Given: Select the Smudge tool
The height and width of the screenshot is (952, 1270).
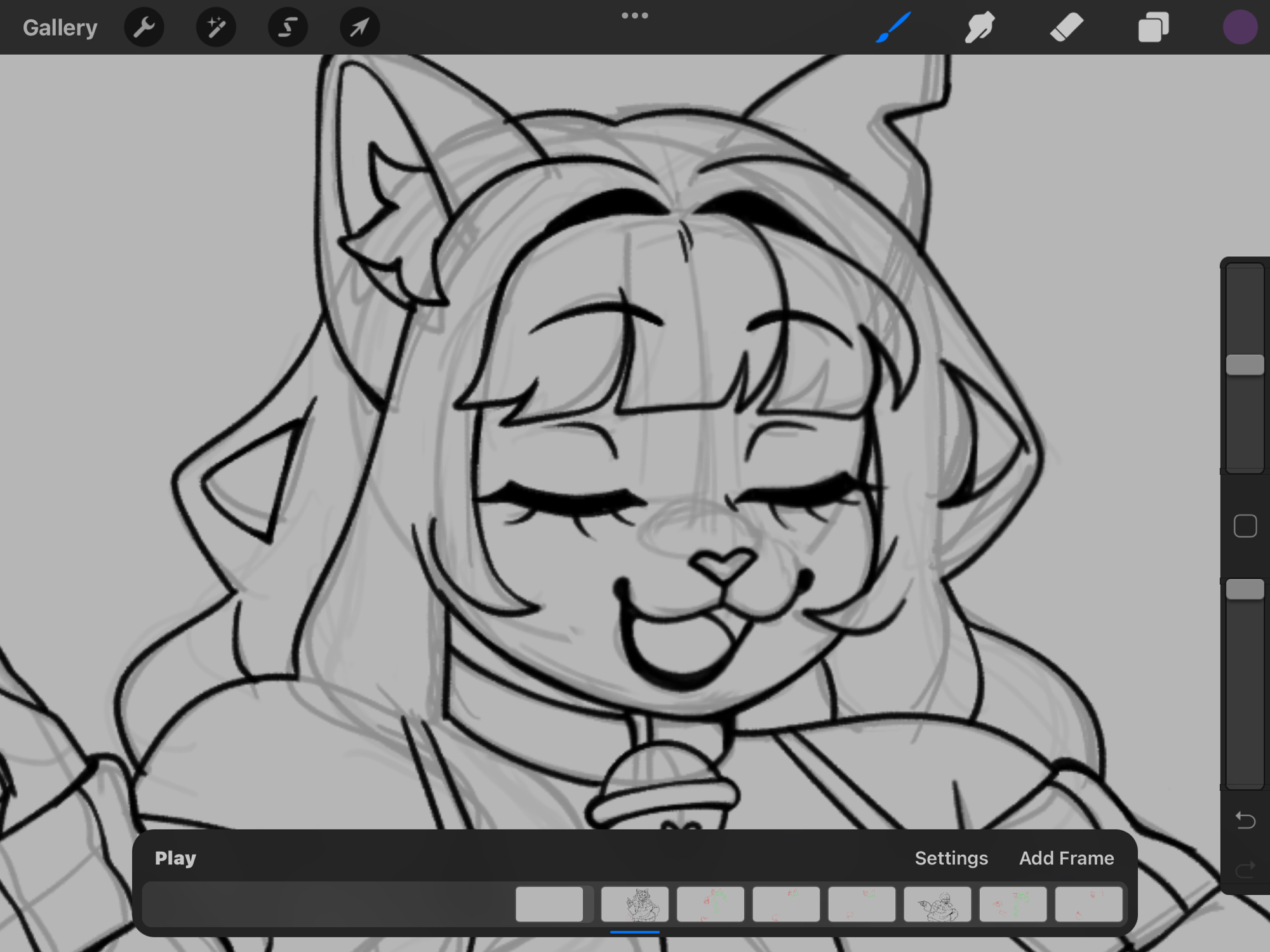Looking at the screenshot, I should tap(980, 27).
